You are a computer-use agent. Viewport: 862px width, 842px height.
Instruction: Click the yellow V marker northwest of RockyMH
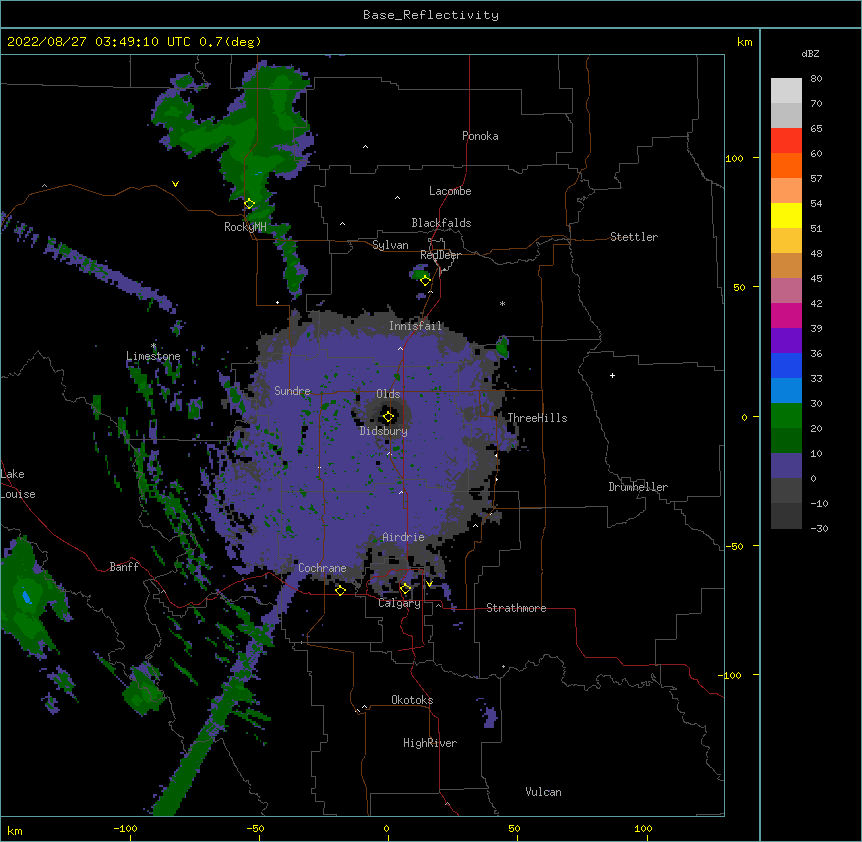tap(175, 184)
